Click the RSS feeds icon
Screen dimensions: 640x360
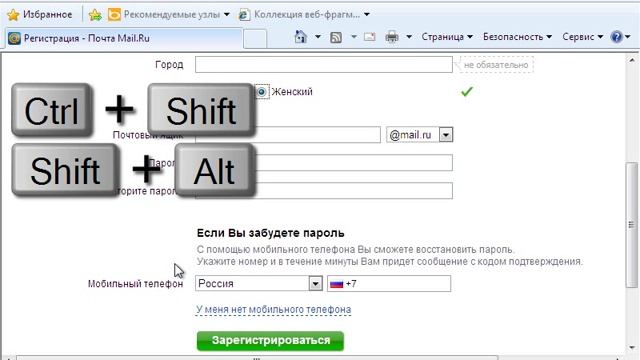coord(336,38)
